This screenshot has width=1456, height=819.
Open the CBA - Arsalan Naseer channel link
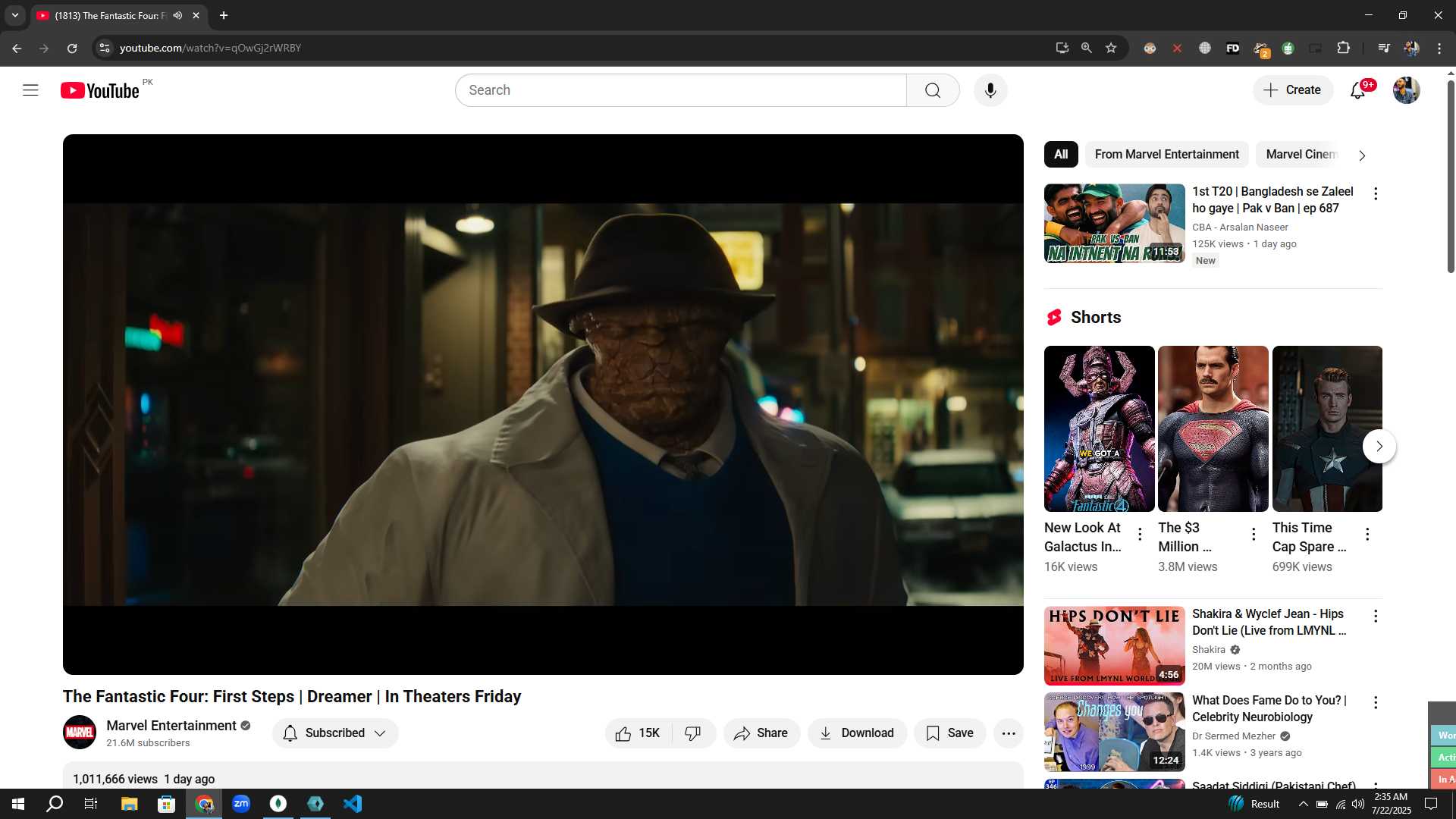coord(1240,227)
